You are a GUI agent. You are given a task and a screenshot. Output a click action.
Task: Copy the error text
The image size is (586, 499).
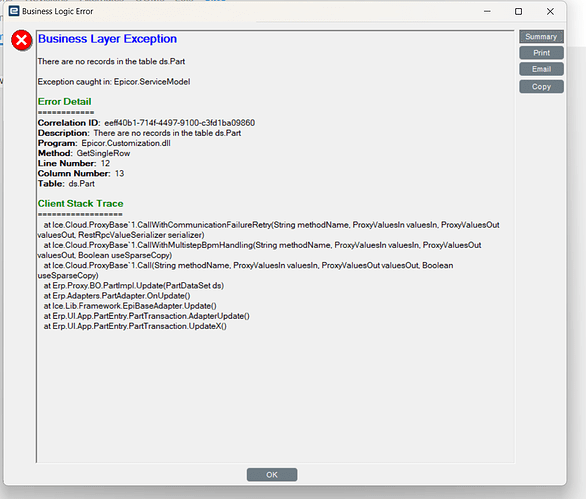tap(541, 87)
